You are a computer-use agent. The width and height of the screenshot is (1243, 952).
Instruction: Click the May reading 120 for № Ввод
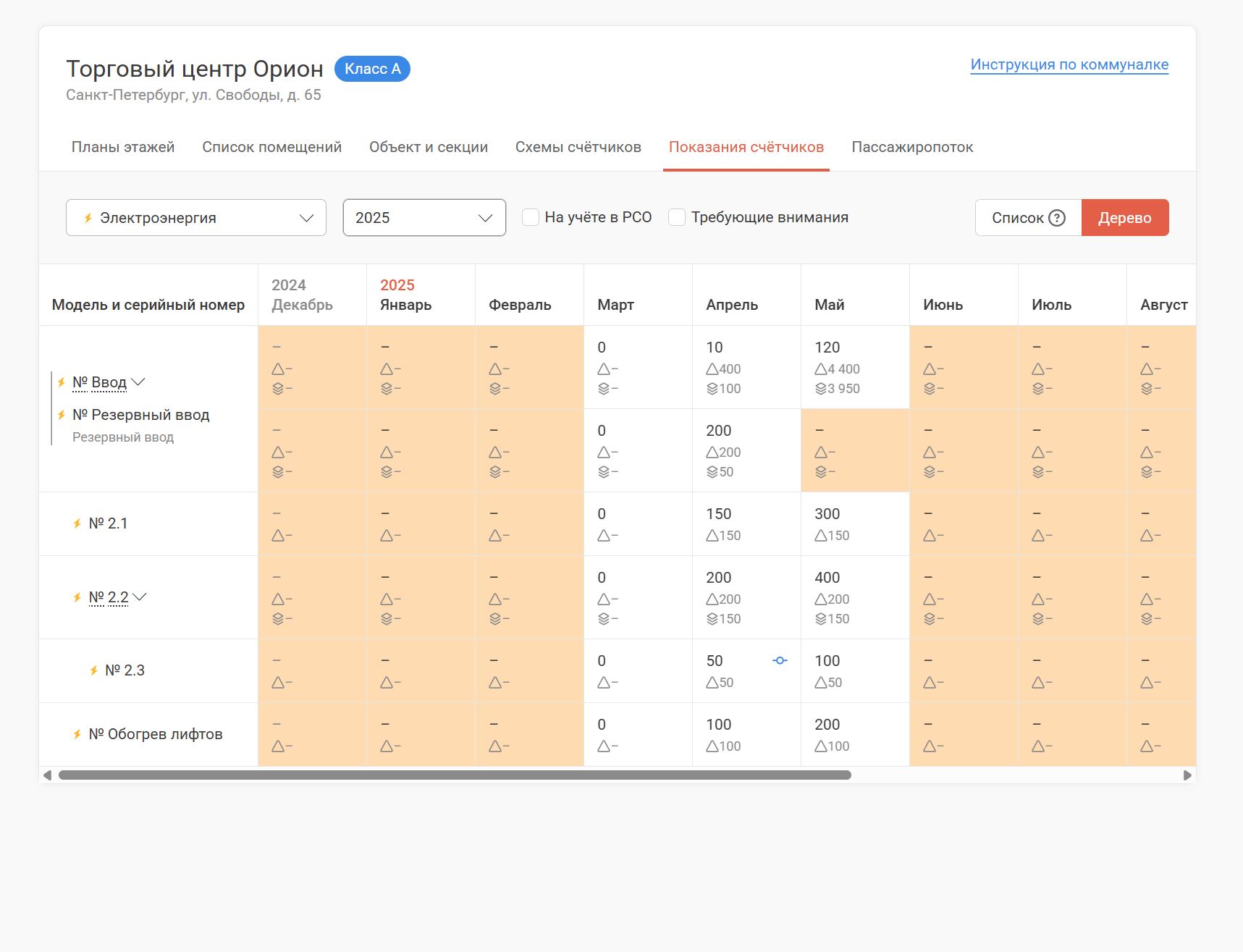click(x=827, y=347)
